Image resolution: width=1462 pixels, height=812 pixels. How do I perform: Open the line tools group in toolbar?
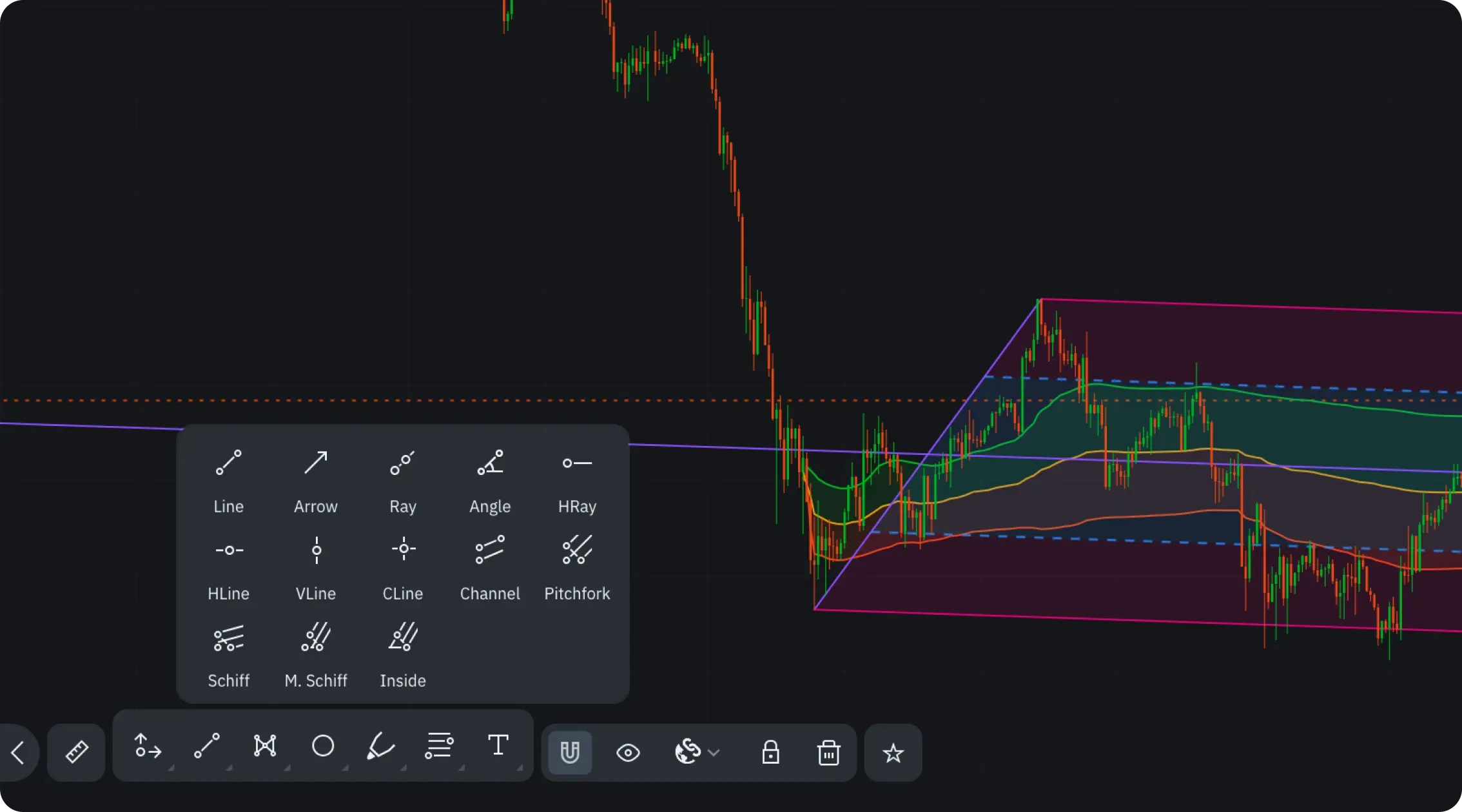(x=207, y=746)
